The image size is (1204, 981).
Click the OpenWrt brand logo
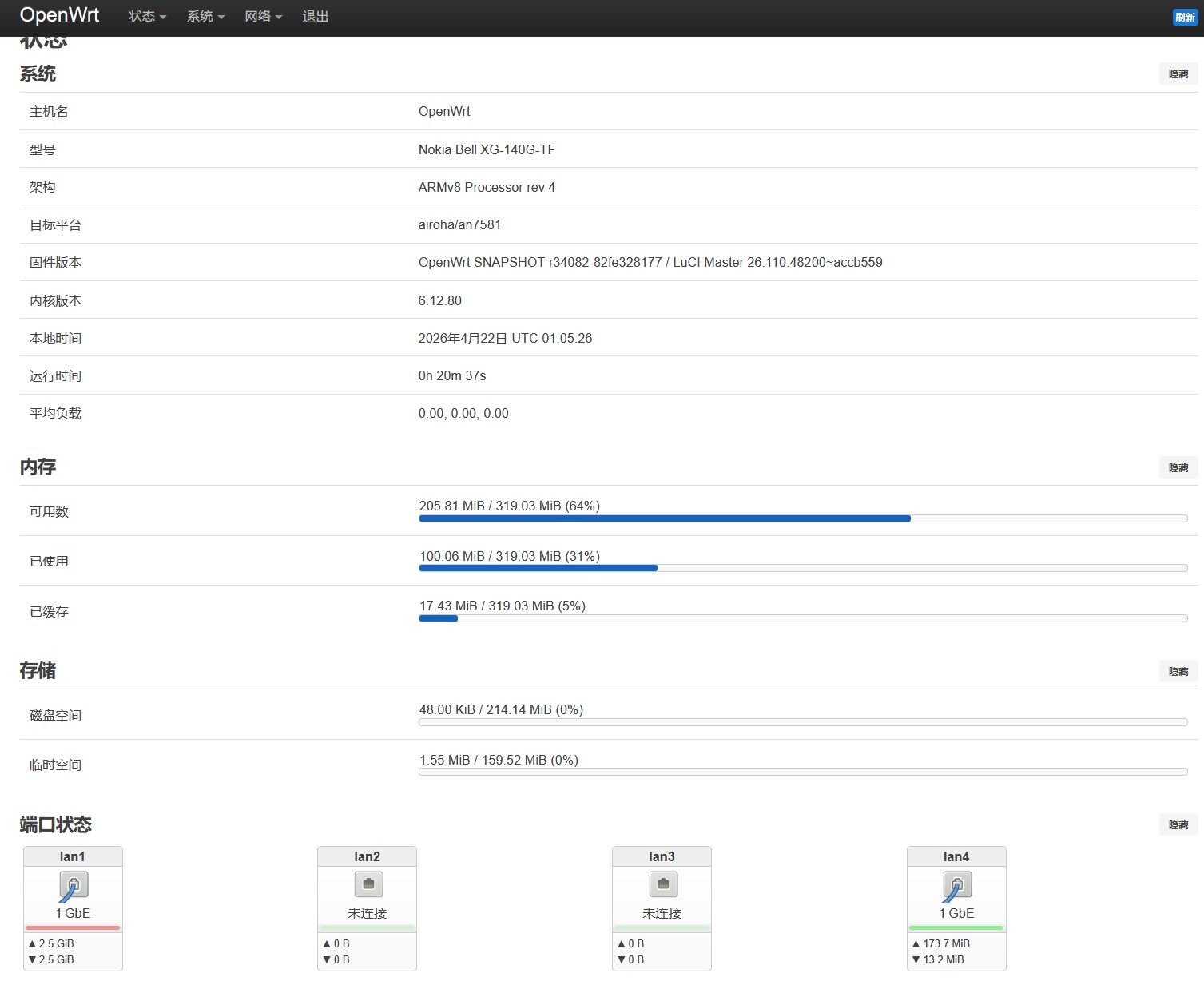(x=59, y=15)
